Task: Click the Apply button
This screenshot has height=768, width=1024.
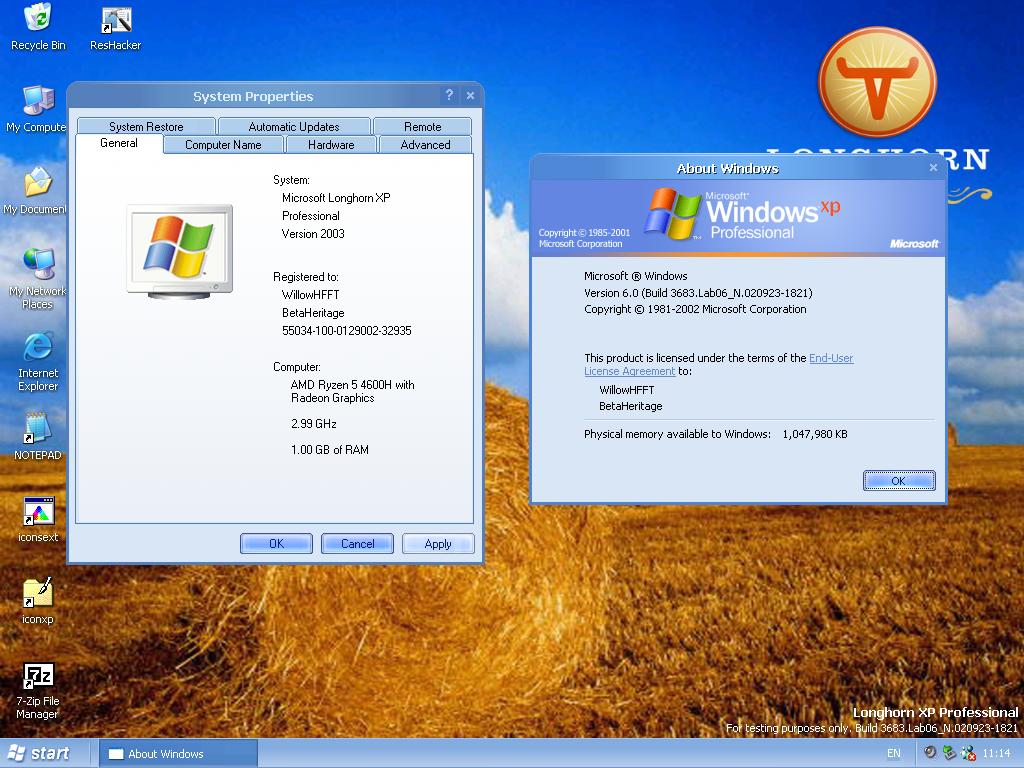Action: click(438, 543)
